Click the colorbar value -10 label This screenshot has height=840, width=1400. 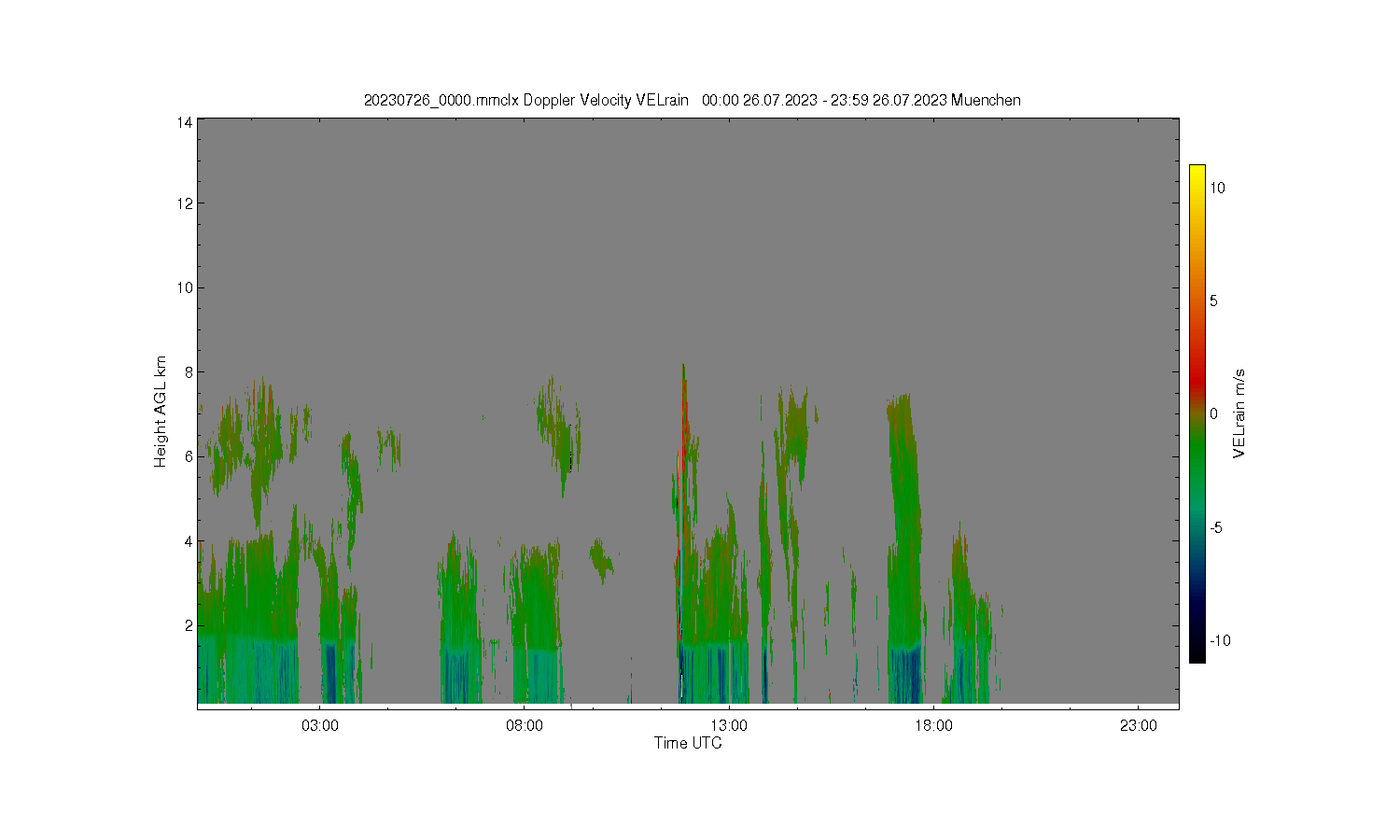1220,640
